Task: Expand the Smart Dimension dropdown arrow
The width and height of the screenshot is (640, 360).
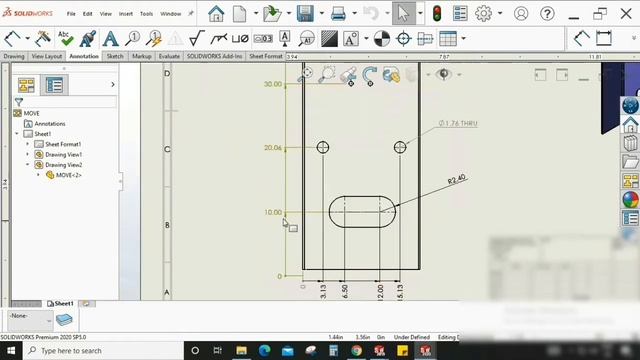Action: tap(27, 39)
